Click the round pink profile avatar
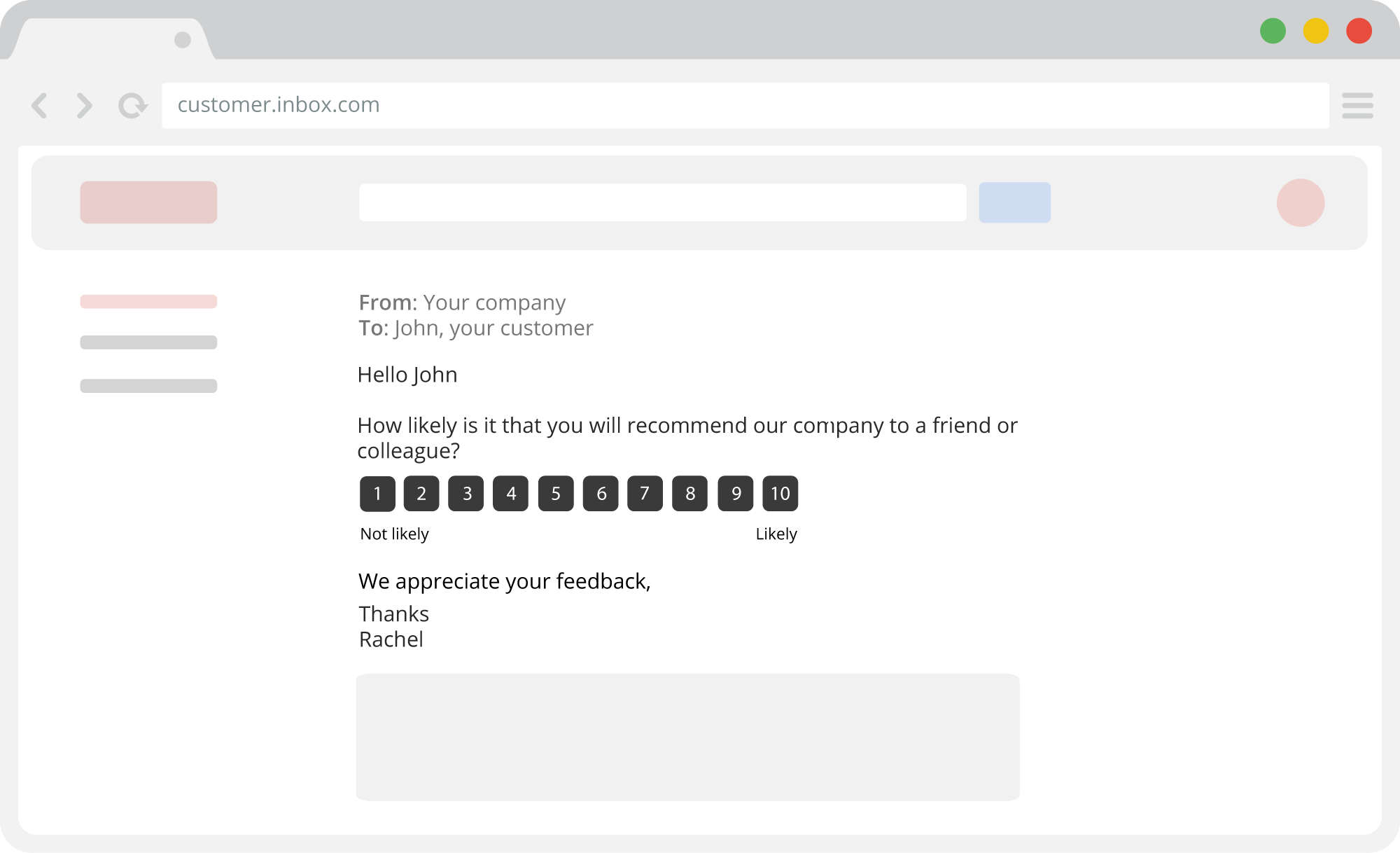1400x853 pixels. point(1301,202)
